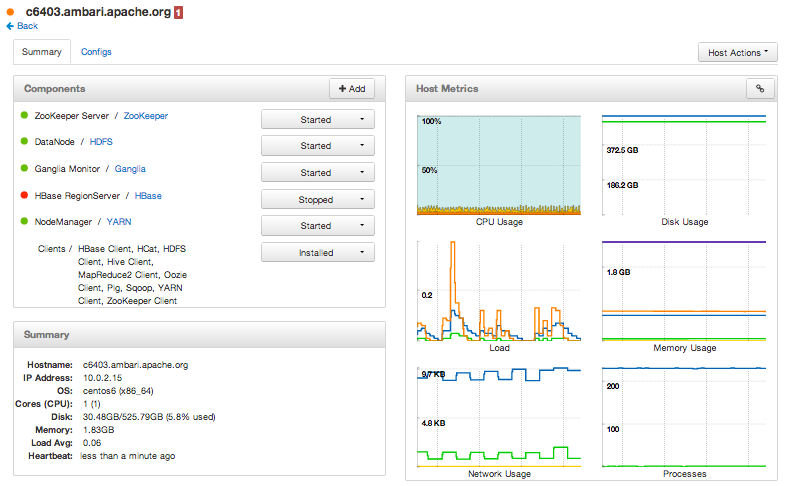
Task: Open the HDFS service link
Action: click(101, 142)
